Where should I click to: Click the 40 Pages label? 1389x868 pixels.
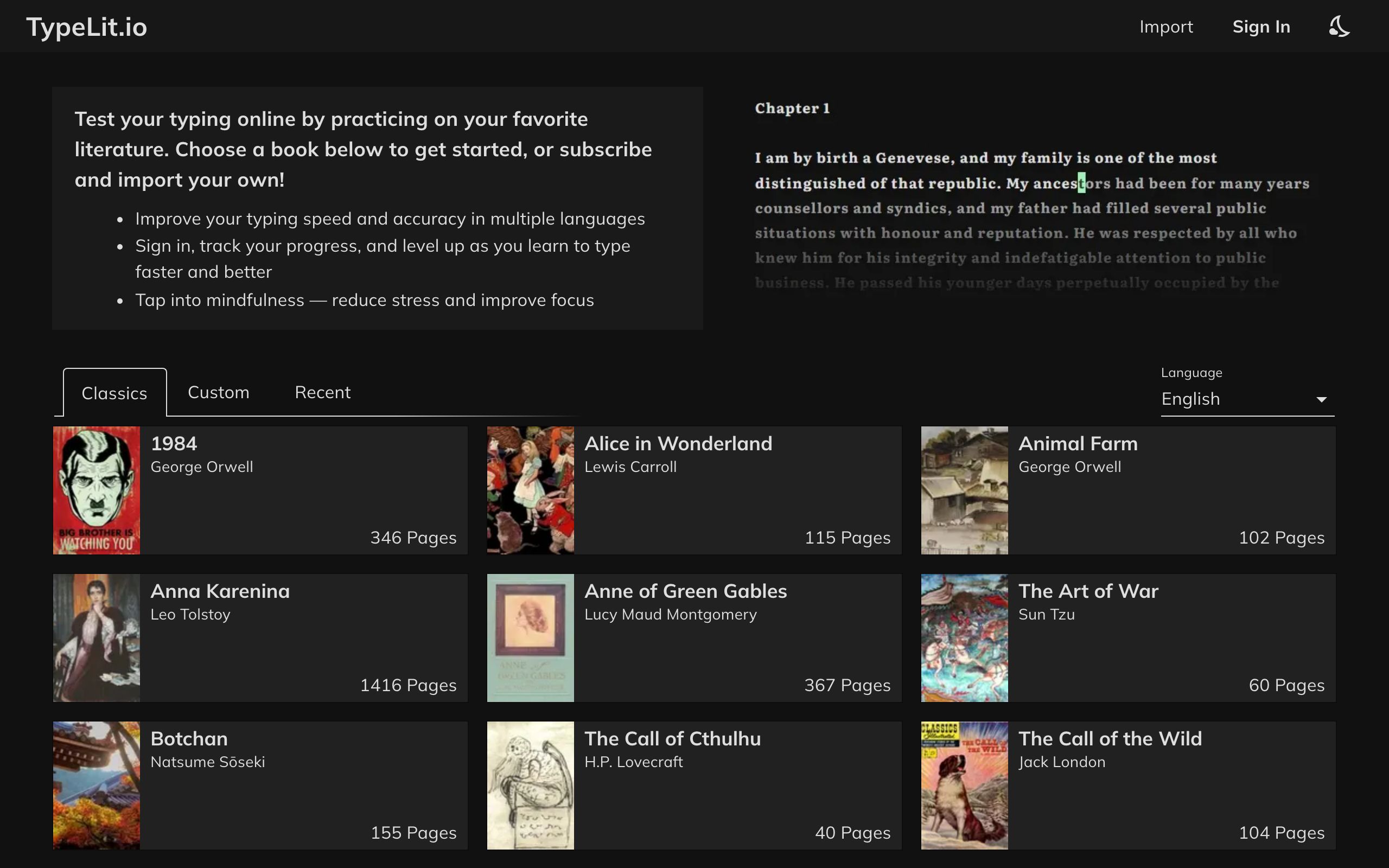pos(852,832)
